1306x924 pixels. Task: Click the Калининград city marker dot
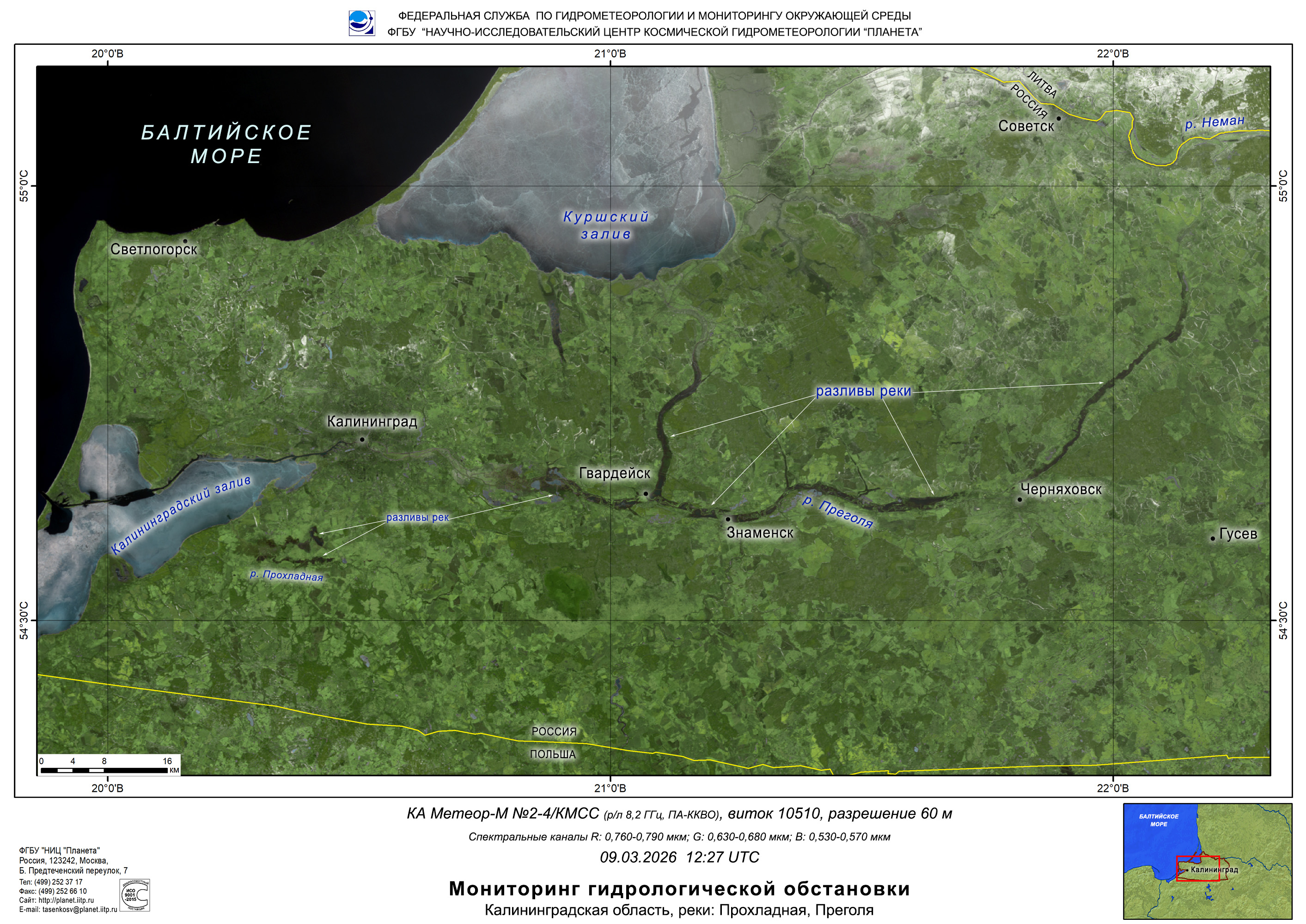coord(362,439)
